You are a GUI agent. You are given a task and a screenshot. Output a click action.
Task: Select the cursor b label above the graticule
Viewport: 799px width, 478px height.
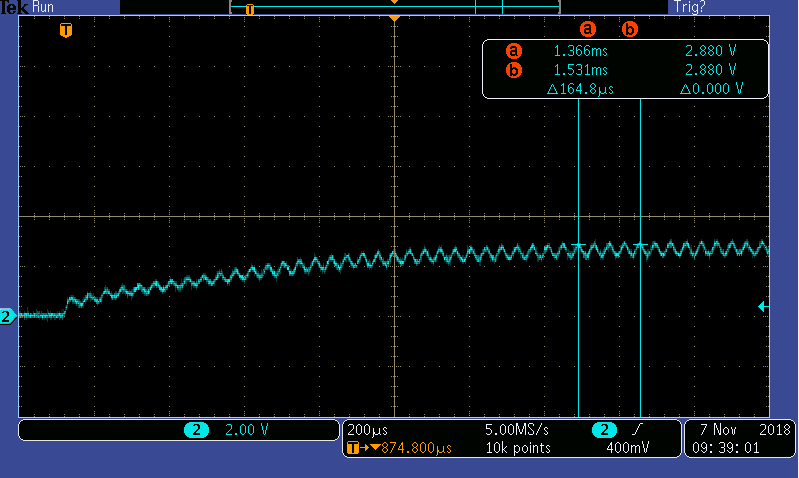pyautogui.click(x=630, y=28)
